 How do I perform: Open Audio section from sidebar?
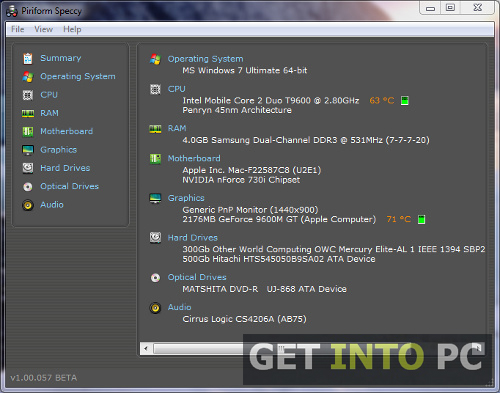tap(52, 205)
